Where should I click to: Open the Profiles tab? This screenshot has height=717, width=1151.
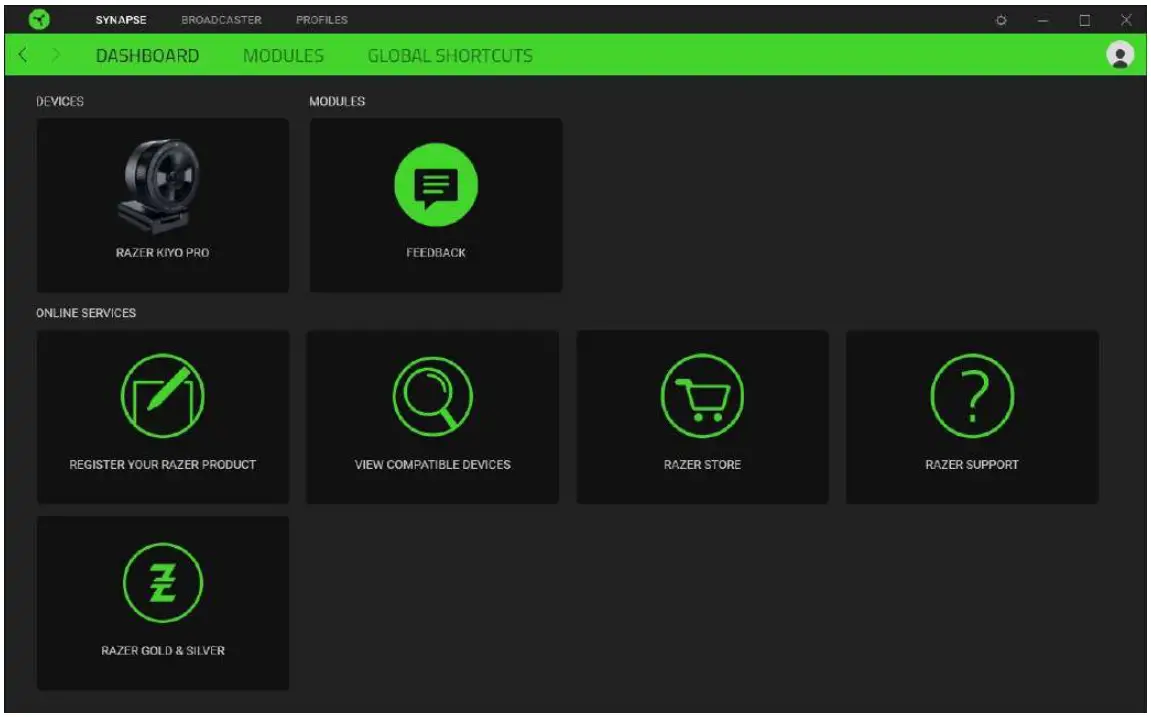coord(322,20)
